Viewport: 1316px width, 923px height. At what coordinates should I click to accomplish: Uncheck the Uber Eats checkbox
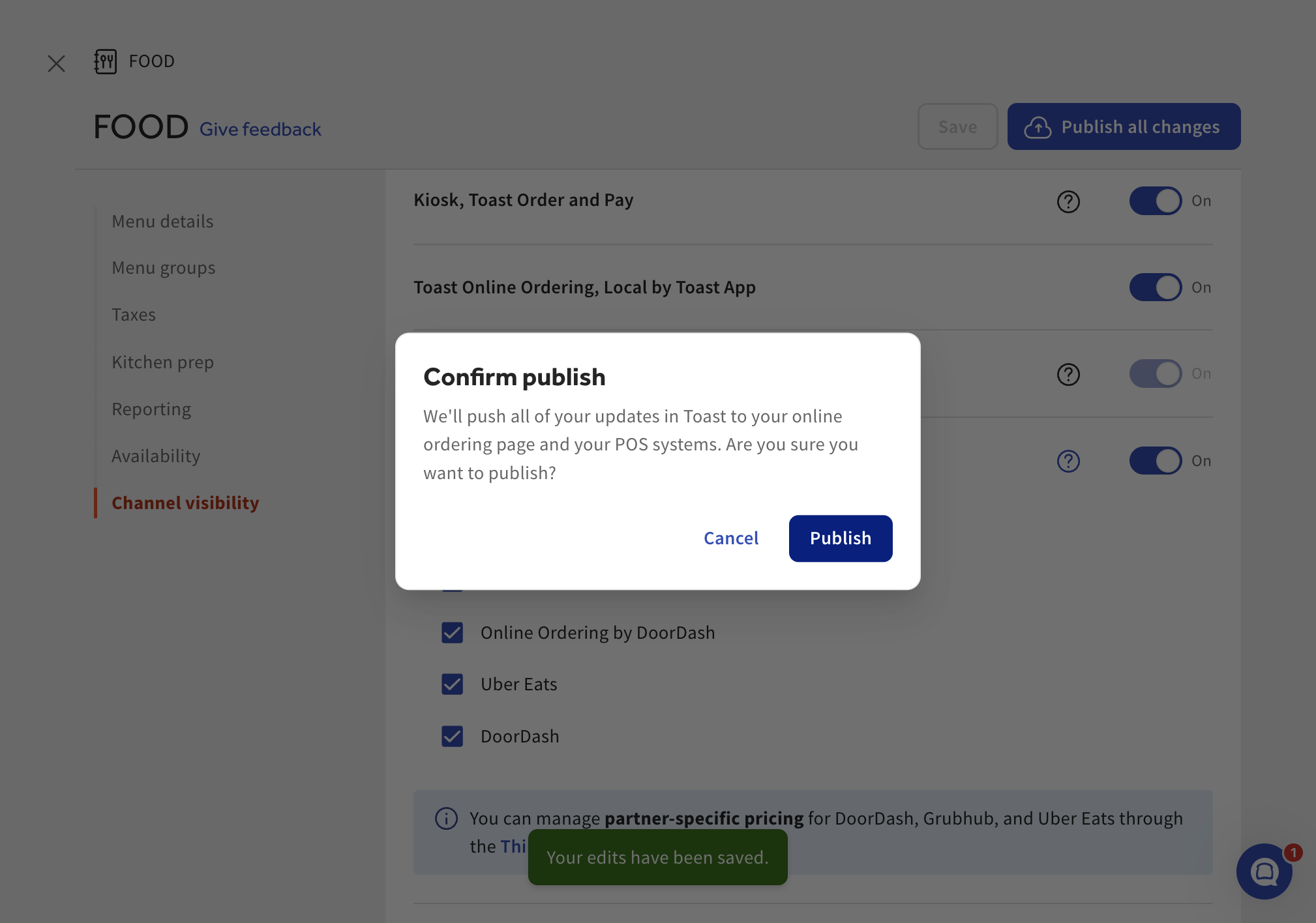pyautogui.click(x=452, y=684)
